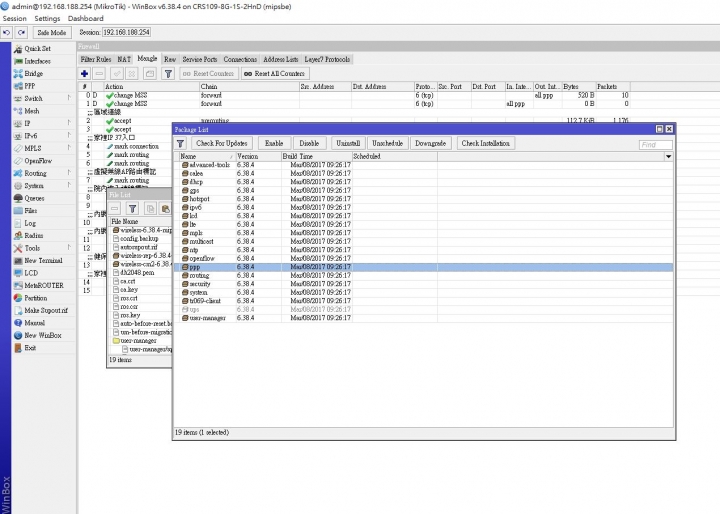Expand the IP submenu arrow

pyautogui.click(x=69, y=123)
